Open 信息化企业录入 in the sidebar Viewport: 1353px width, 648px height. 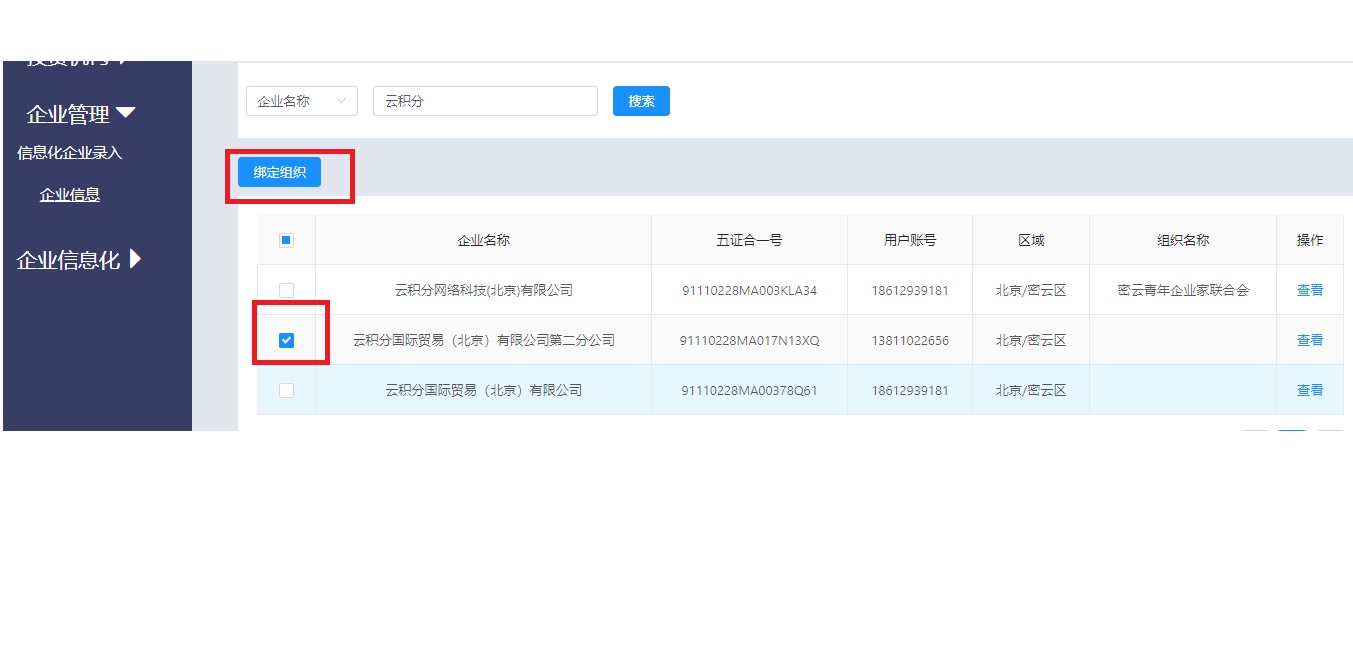70,153
